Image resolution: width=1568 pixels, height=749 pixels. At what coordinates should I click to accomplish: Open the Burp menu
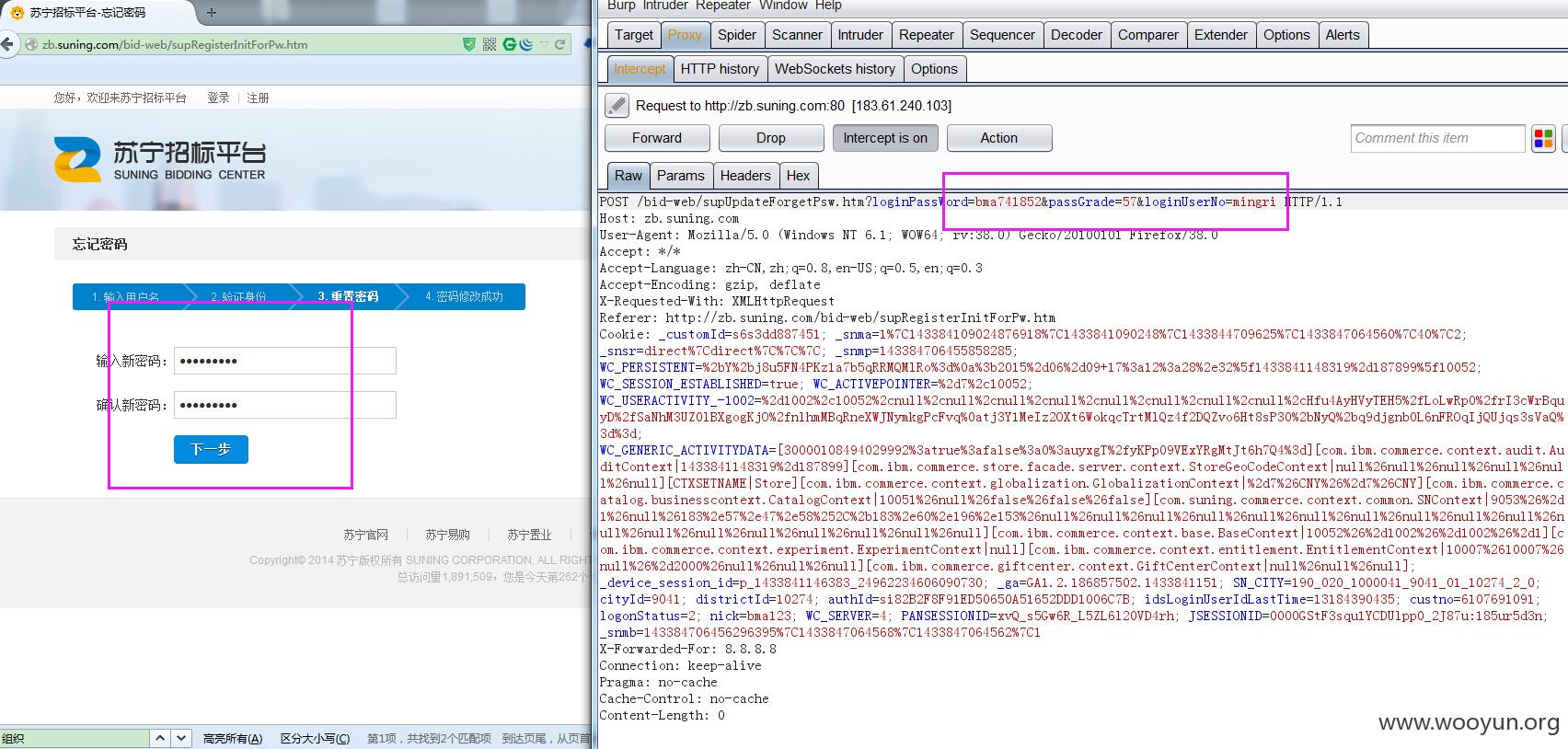pos(621,6)
